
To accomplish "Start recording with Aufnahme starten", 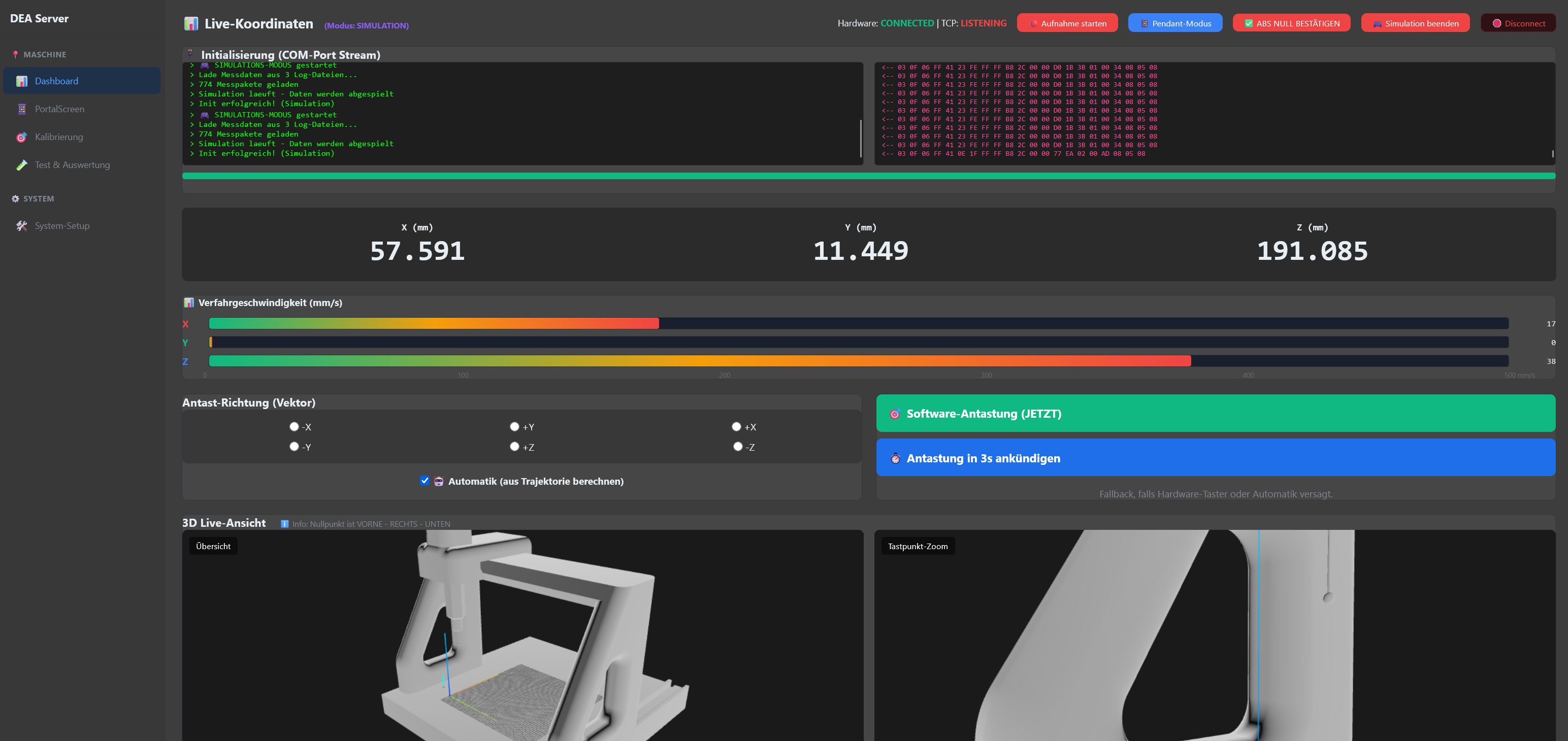I will click(1068, 23).
